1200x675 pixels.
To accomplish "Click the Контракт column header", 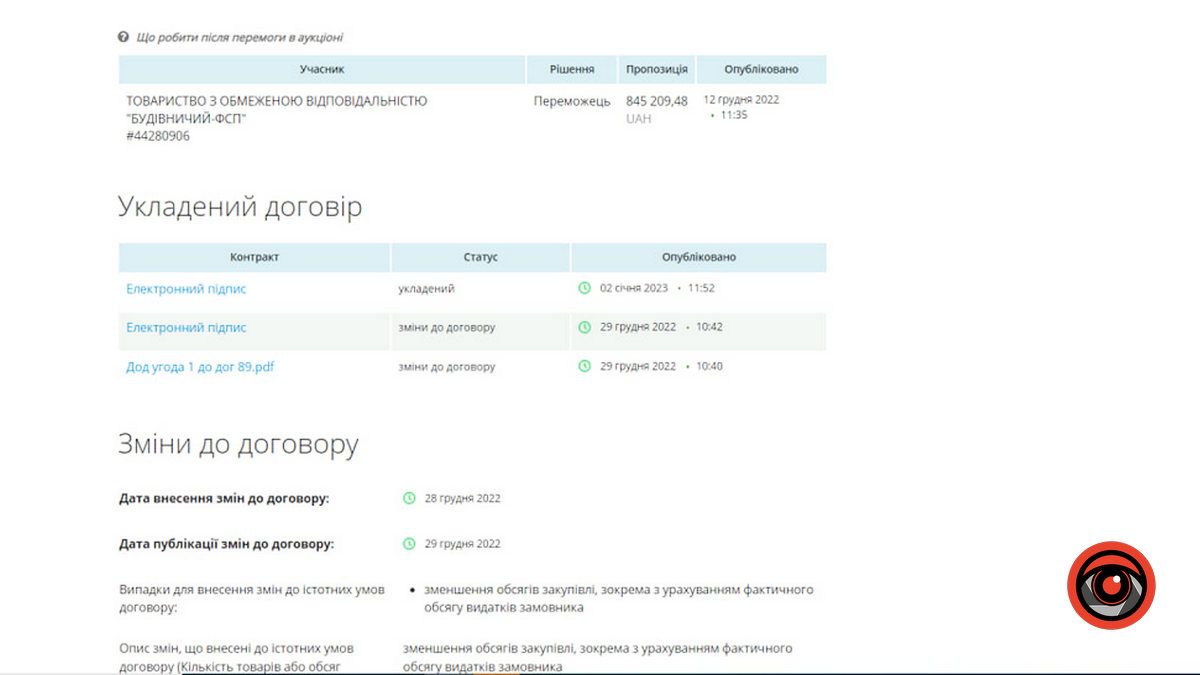I will coord(254,257).
